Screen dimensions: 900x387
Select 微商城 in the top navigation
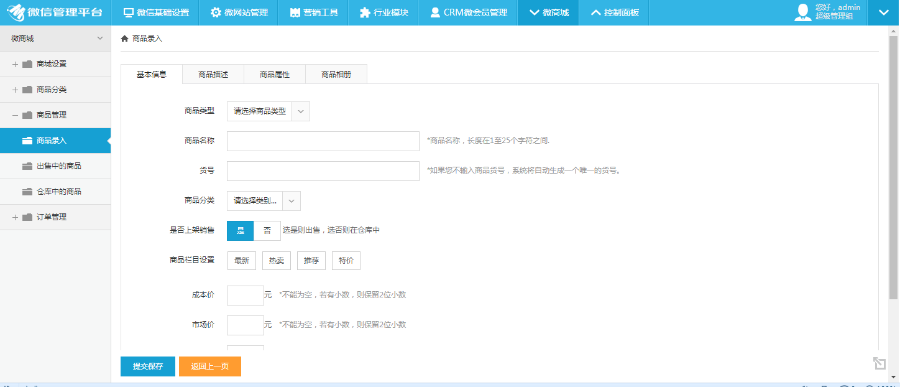click(548, 13)
